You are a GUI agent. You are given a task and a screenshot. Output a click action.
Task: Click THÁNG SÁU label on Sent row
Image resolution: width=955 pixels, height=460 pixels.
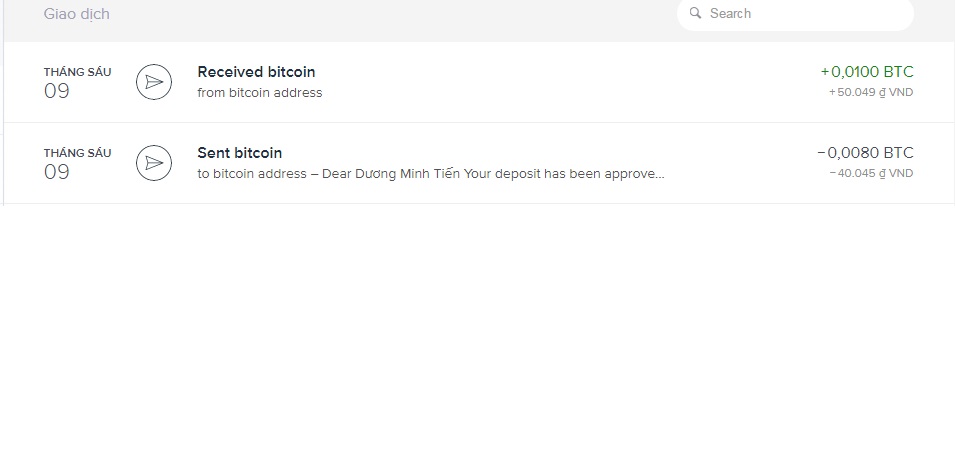(x=77, y=153)
